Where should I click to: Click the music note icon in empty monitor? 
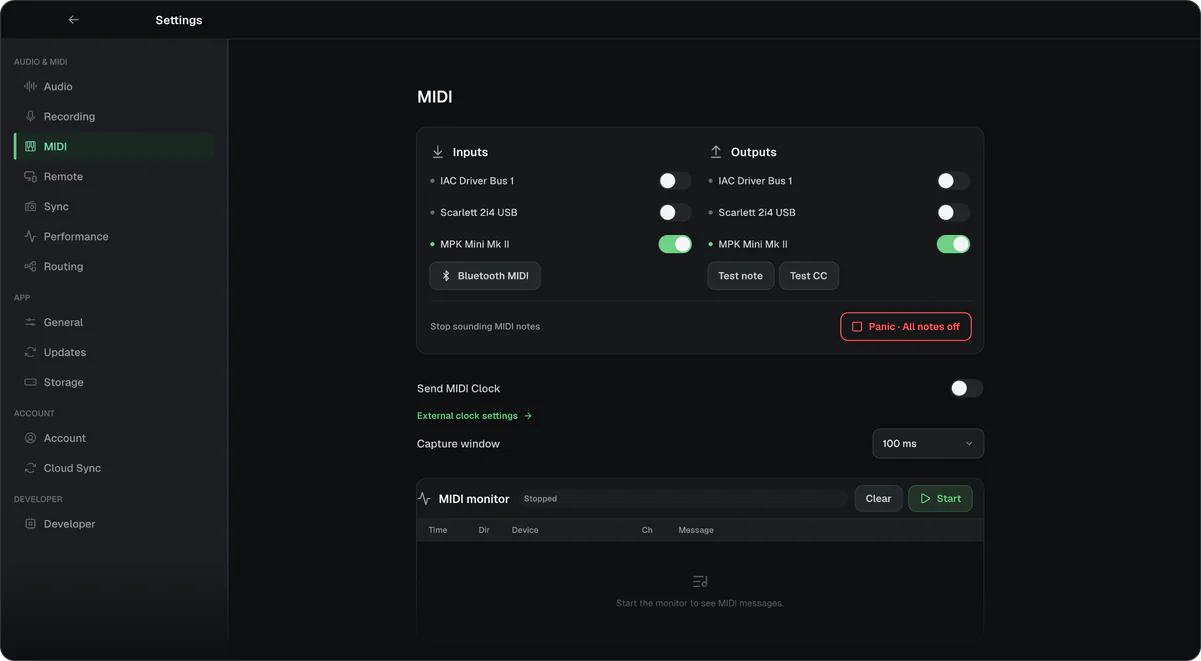click(x=700, y=582)
